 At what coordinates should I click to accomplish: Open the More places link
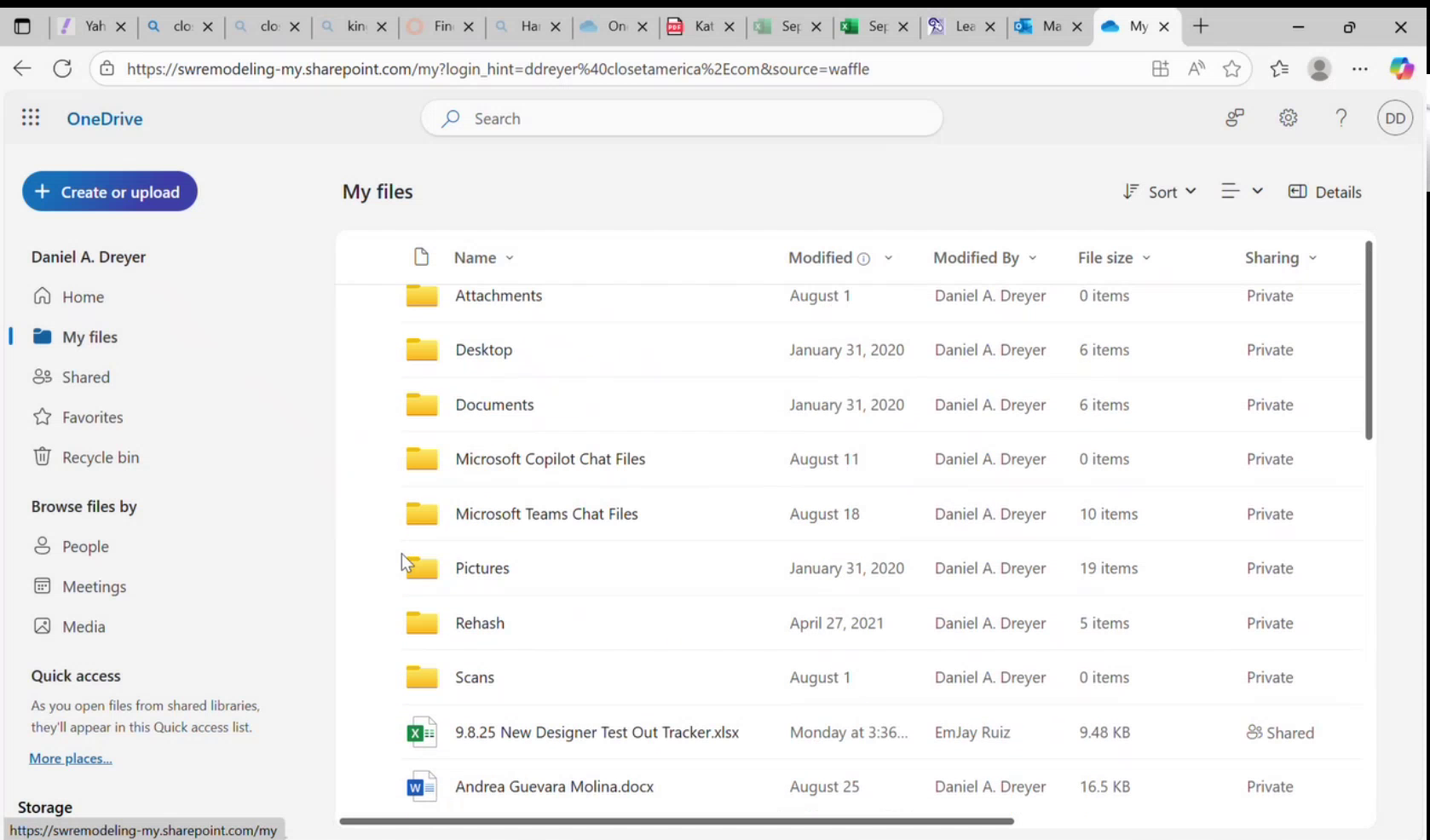point(70,757)
